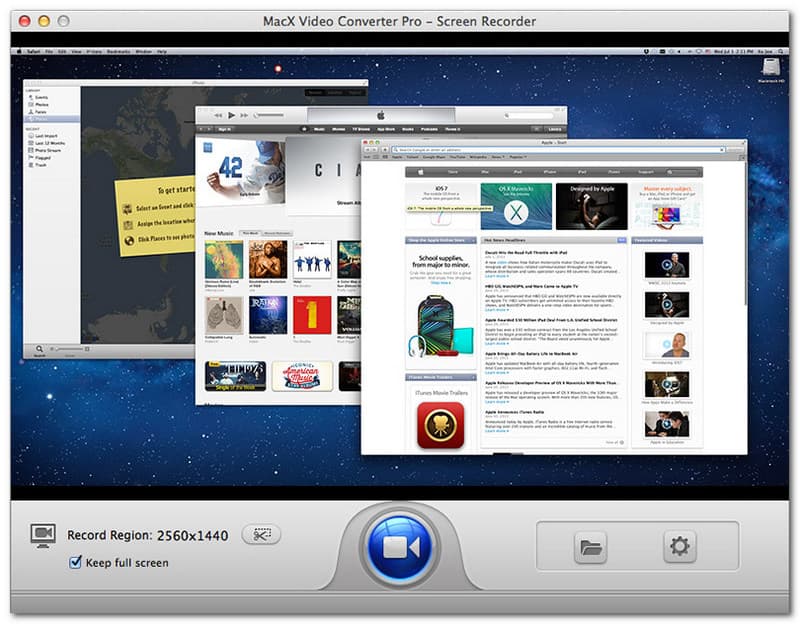Open the Safari menu in previewed menubar

click(33, 51)
